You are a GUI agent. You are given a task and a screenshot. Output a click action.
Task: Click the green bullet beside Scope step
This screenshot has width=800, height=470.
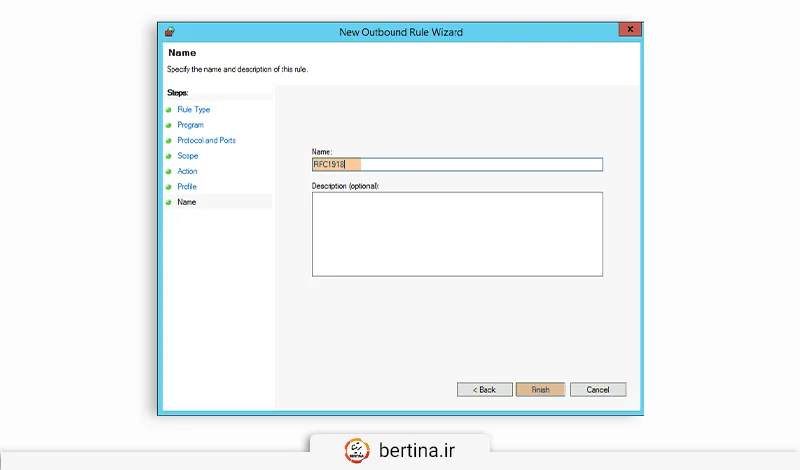(169, 156)
